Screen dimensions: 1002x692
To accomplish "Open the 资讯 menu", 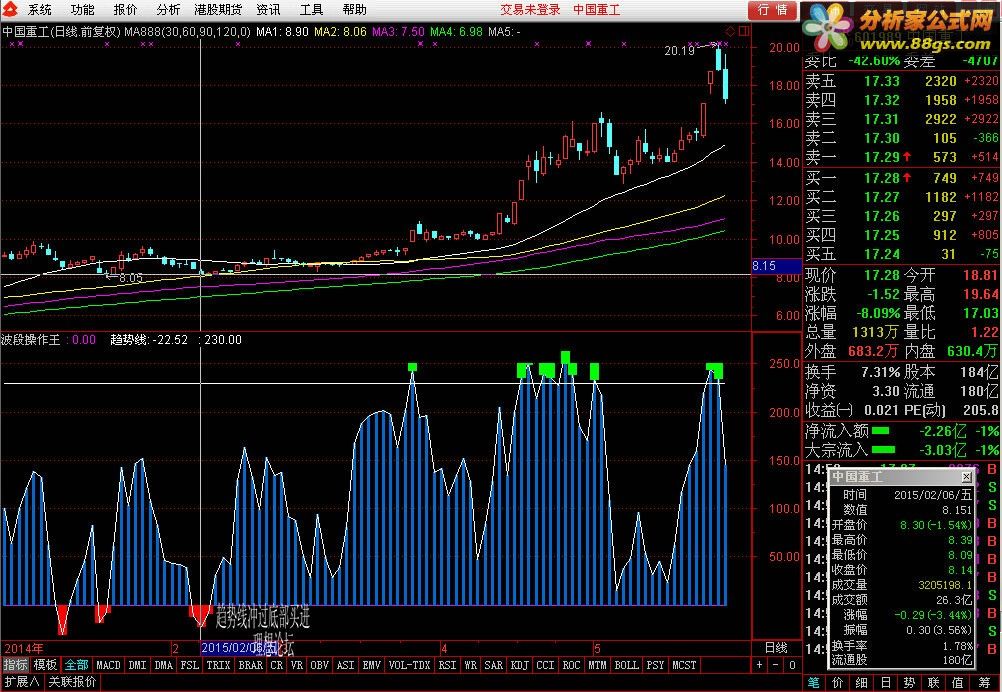I will pos(268,10).
